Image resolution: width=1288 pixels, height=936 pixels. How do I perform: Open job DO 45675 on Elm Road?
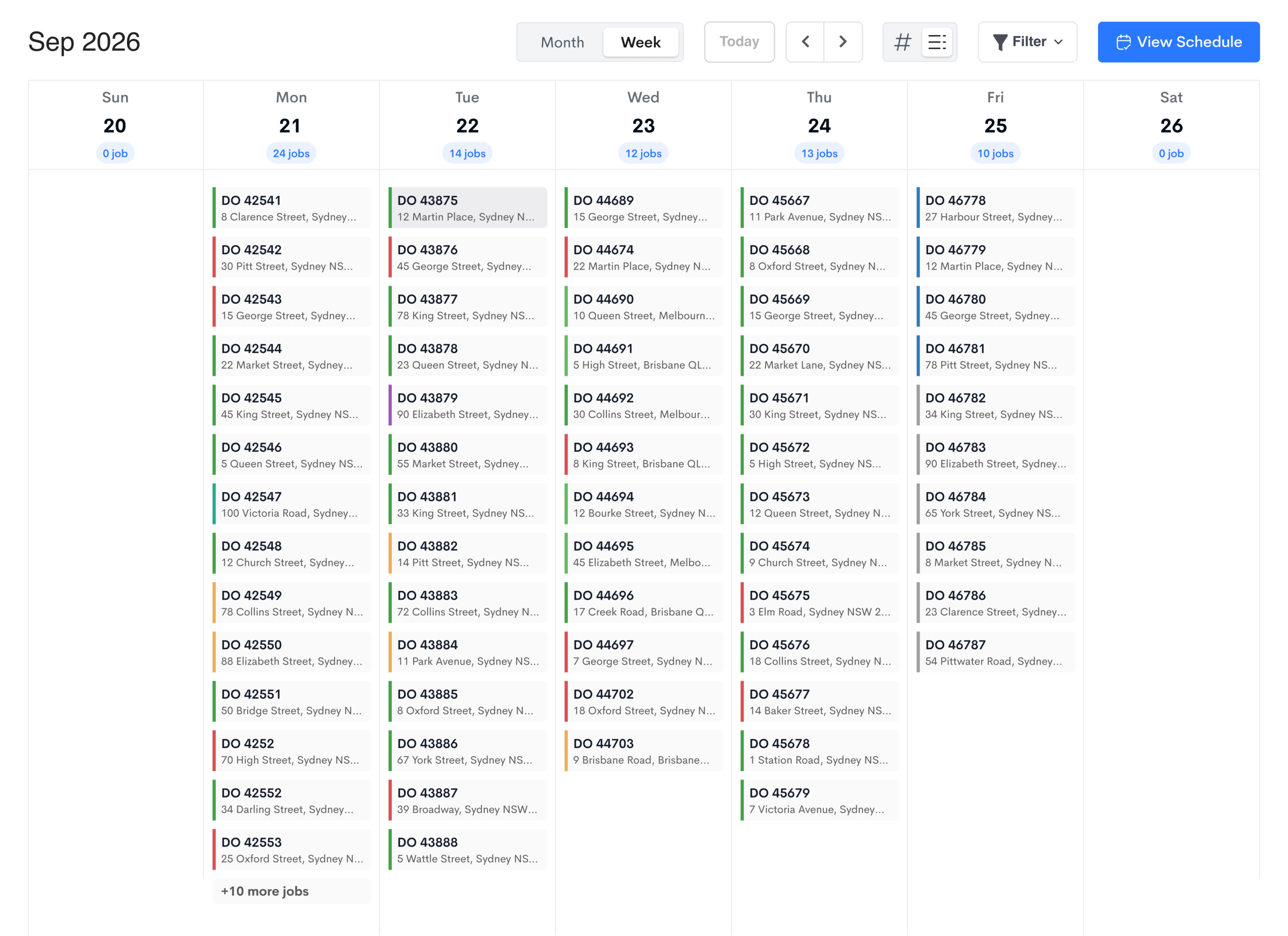(x=820, y=602)
